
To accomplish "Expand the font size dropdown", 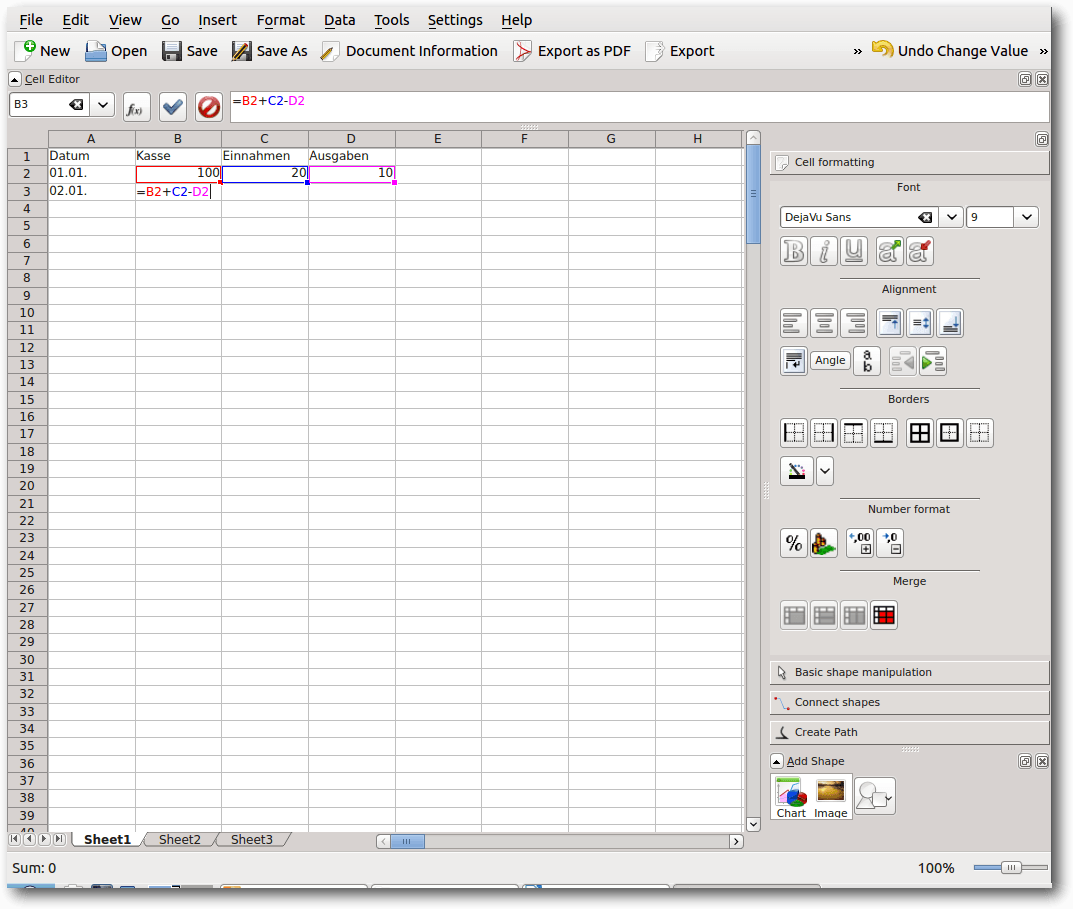I will pos(1026,217).
